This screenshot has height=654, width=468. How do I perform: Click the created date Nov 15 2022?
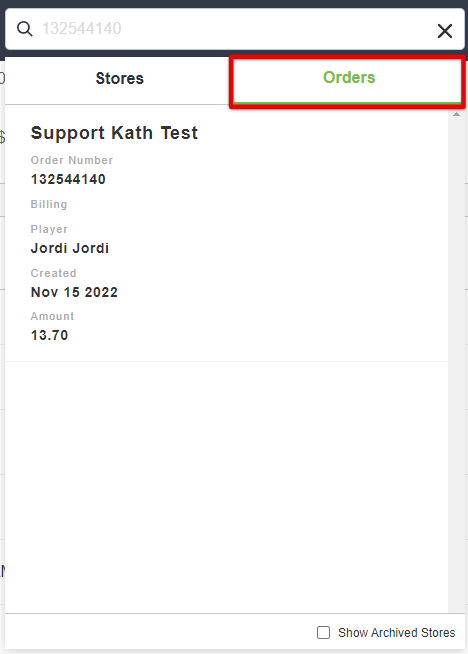pyautogui.click(x=74, y=292)
